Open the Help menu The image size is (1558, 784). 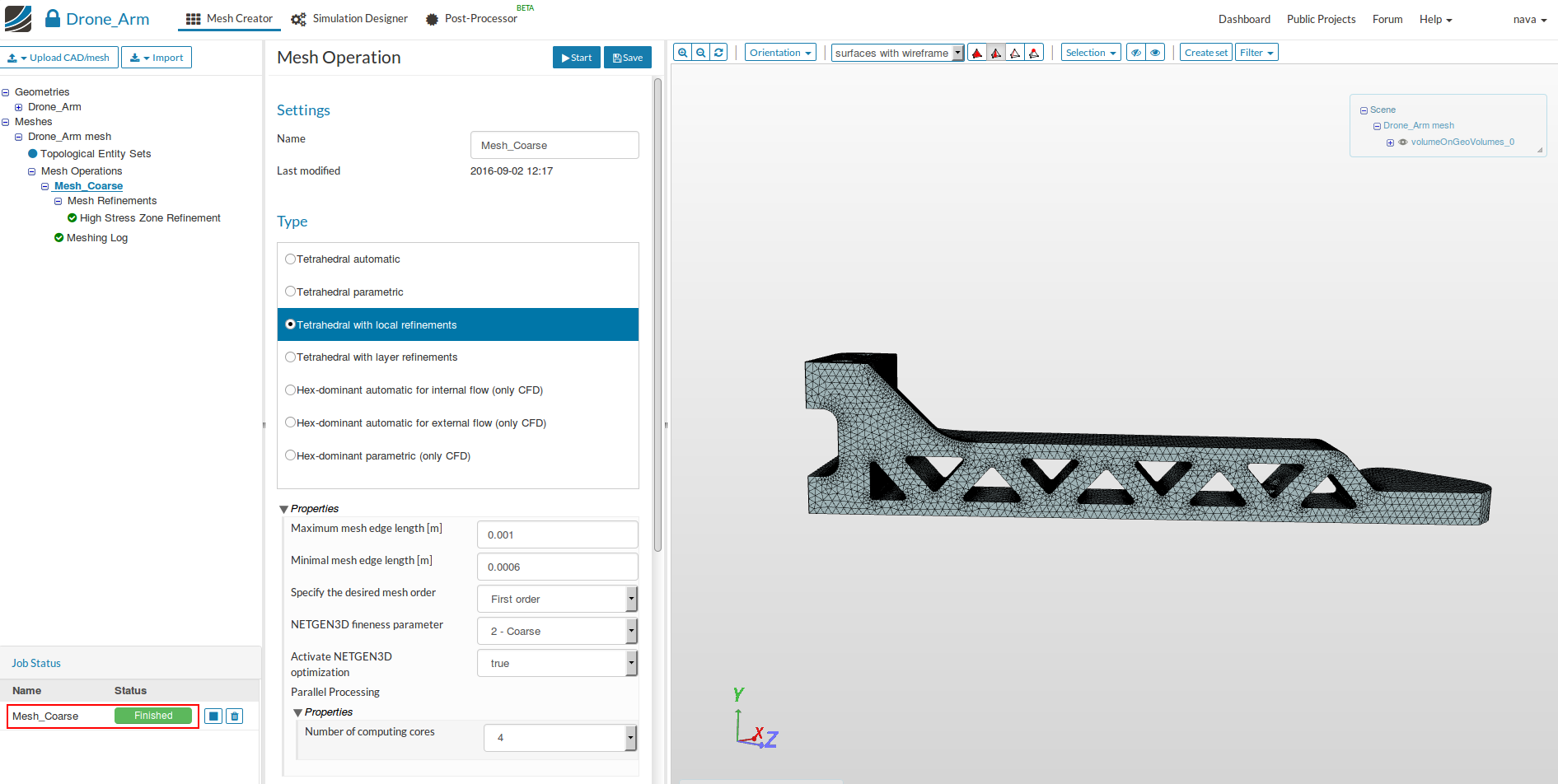(1435, 19)
